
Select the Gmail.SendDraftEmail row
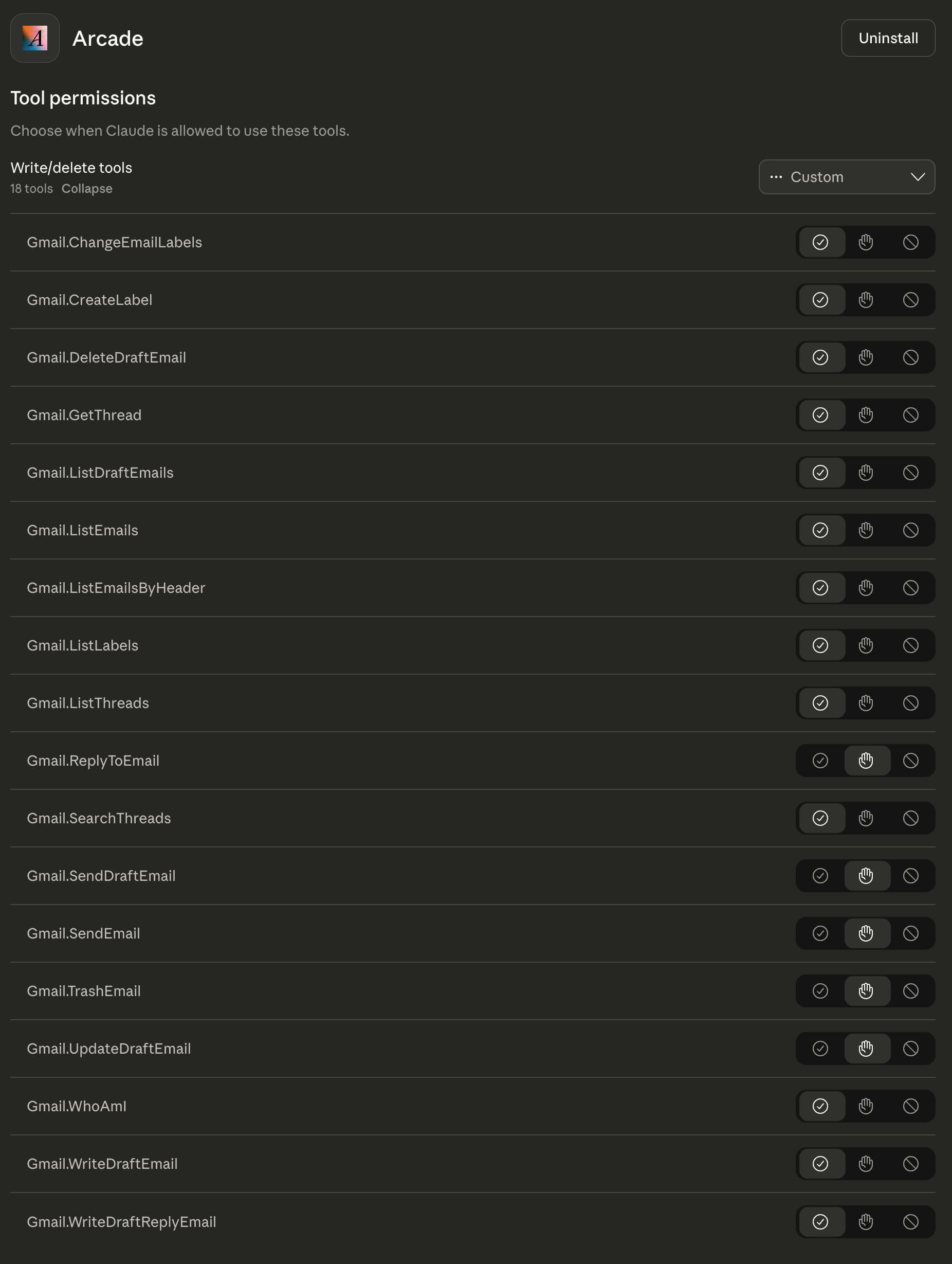tap(102, 876)
